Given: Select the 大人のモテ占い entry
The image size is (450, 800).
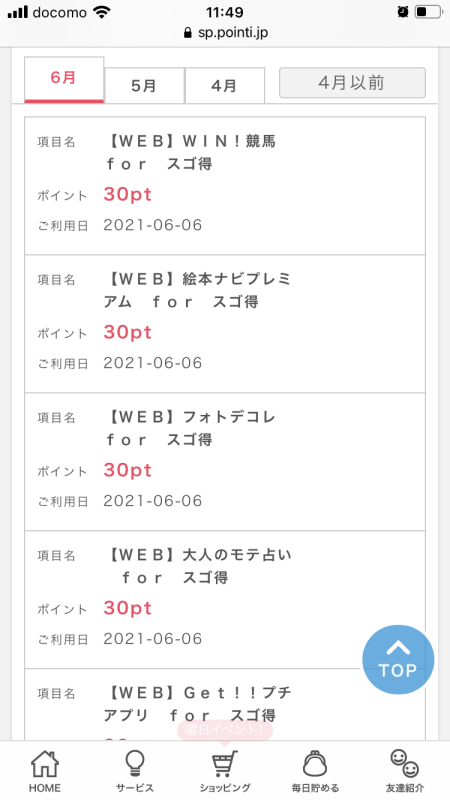Looking at the screenshot, I should [224, 599].
